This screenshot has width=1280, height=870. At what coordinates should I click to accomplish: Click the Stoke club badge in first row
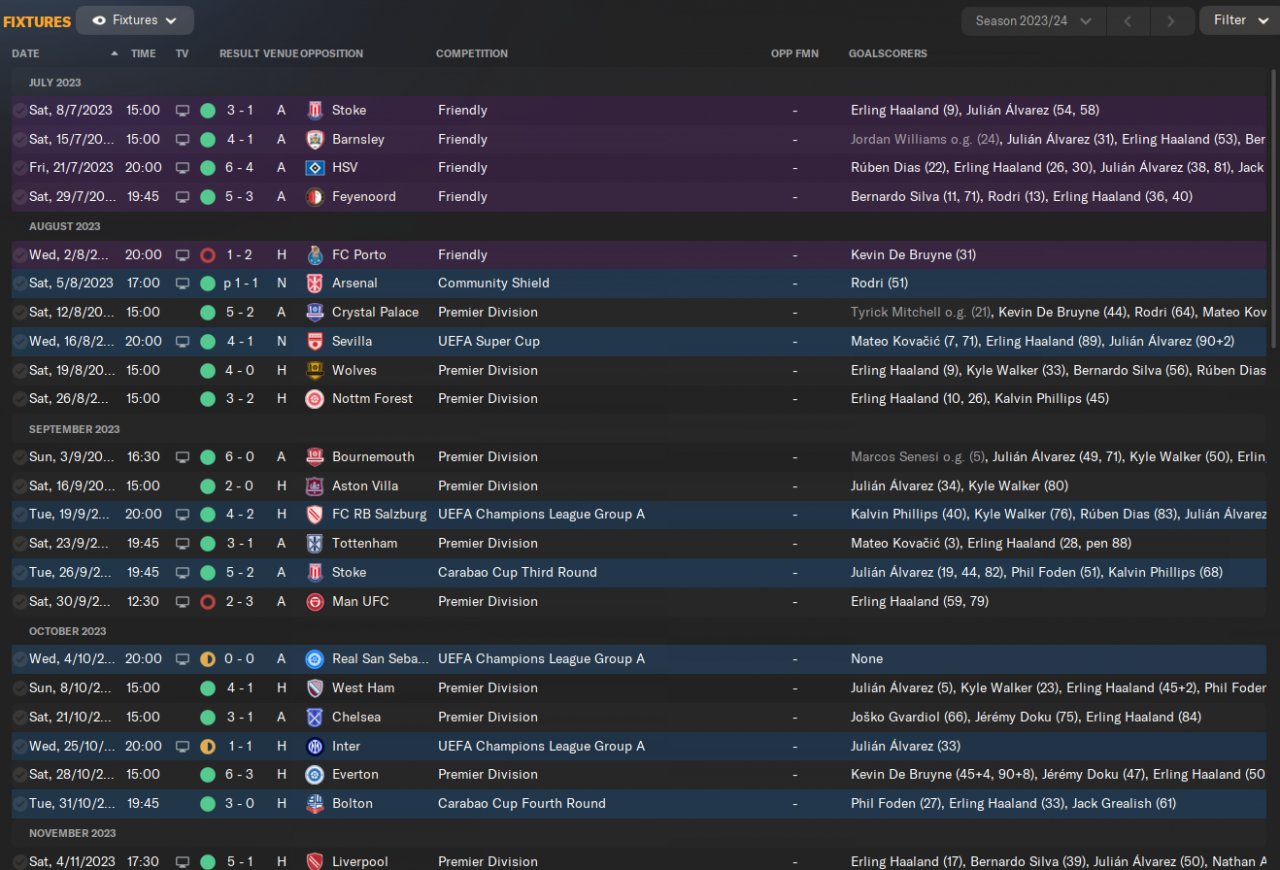(315, 110)
